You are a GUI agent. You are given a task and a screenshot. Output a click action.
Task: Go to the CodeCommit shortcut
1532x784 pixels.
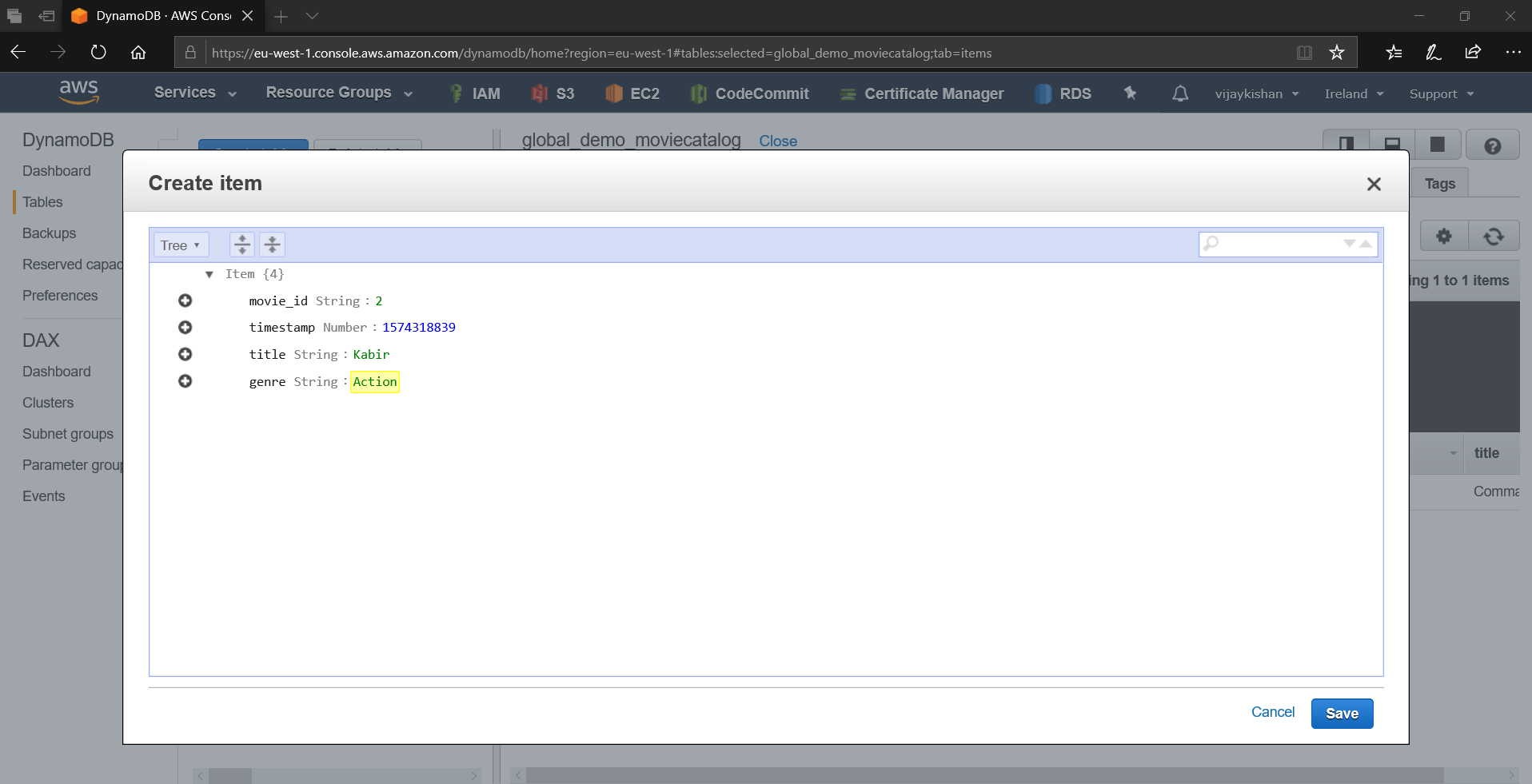point(750,94)
